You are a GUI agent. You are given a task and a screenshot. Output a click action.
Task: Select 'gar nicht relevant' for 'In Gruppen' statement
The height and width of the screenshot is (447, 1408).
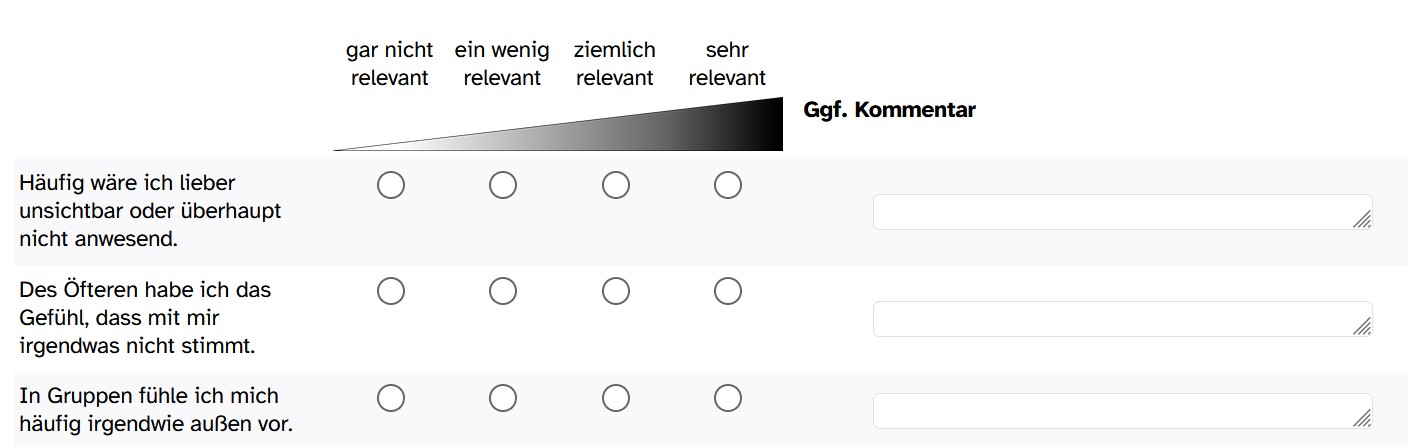pyautogui.click(x=390, y=398)
